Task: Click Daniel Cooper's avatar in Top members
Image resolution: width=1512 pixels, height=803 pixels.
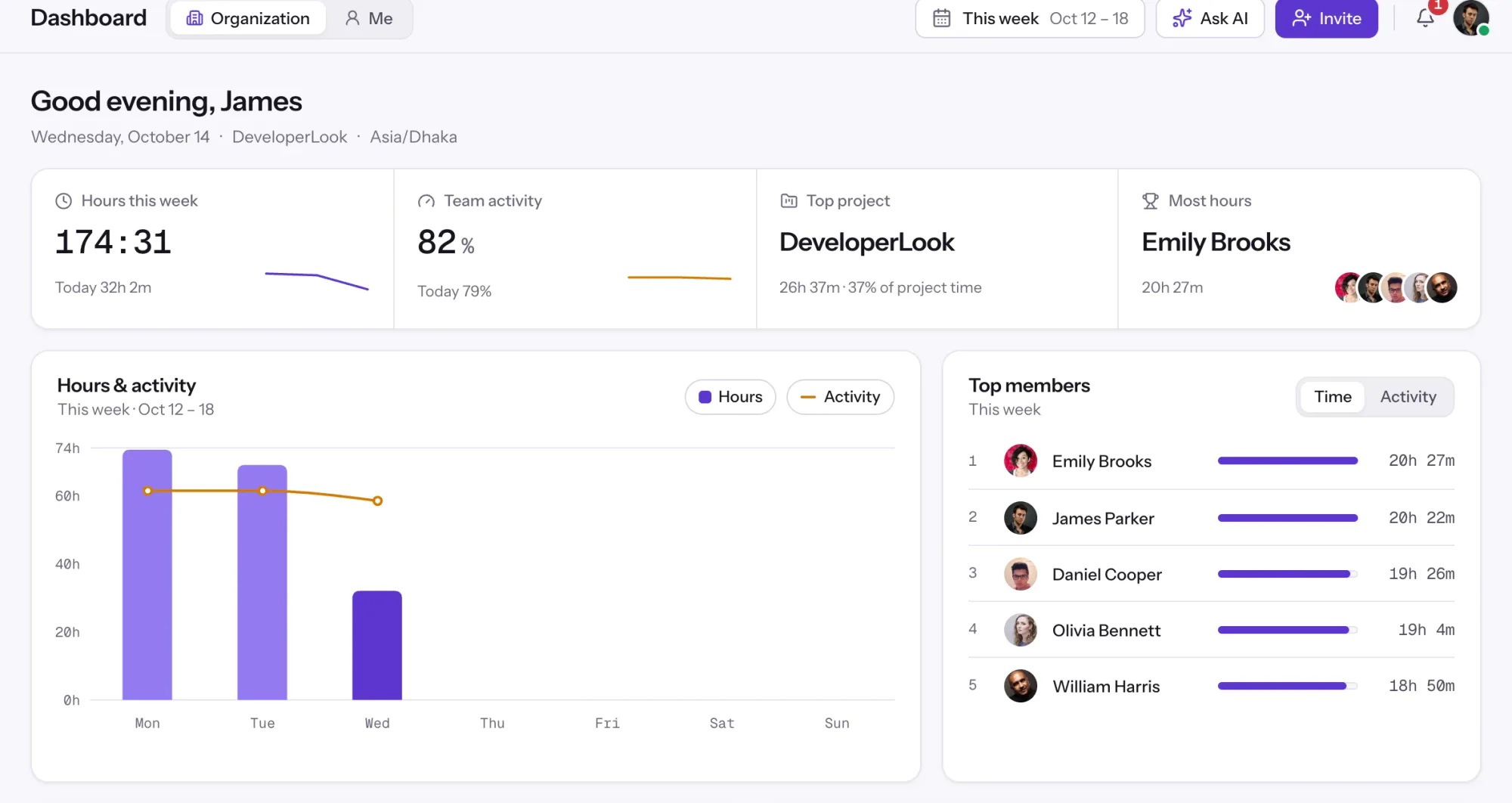Action: 1021,574
